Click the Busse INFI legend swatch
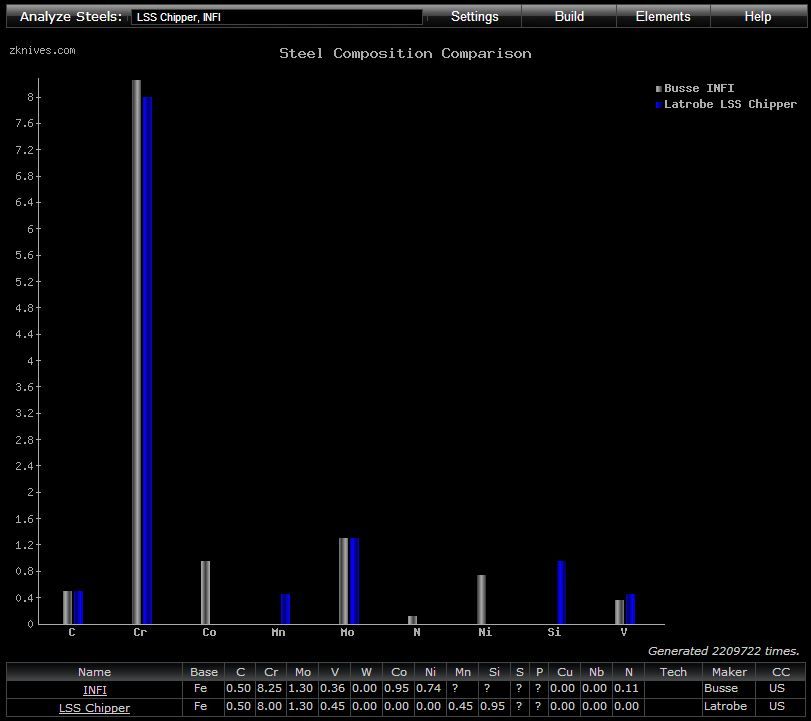 point(658,89)
